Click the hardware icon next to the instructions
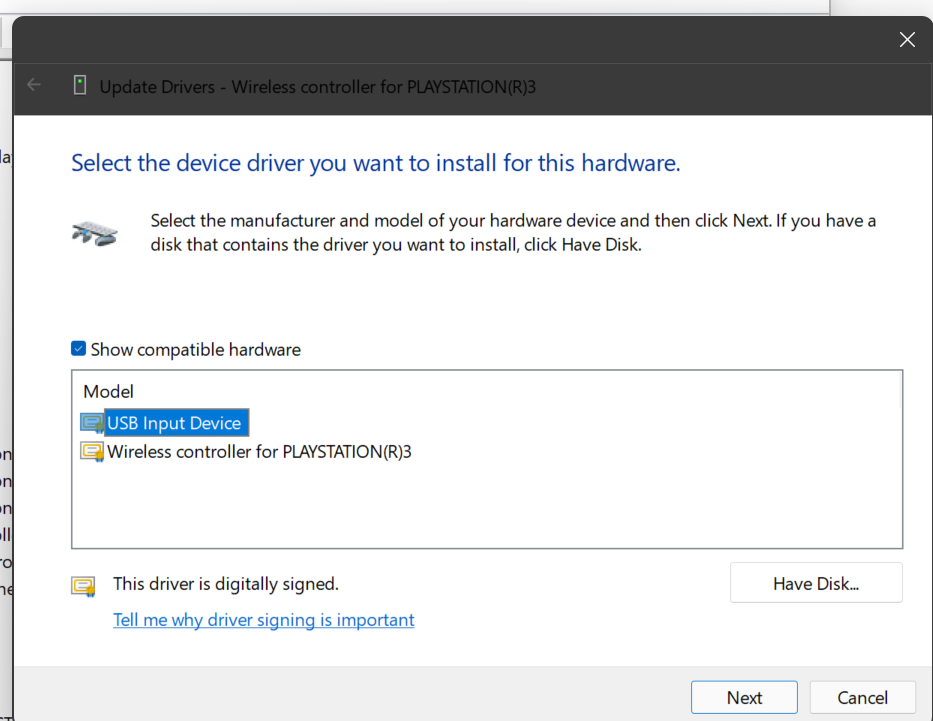 pyautogui.click(x=95, y=233)
